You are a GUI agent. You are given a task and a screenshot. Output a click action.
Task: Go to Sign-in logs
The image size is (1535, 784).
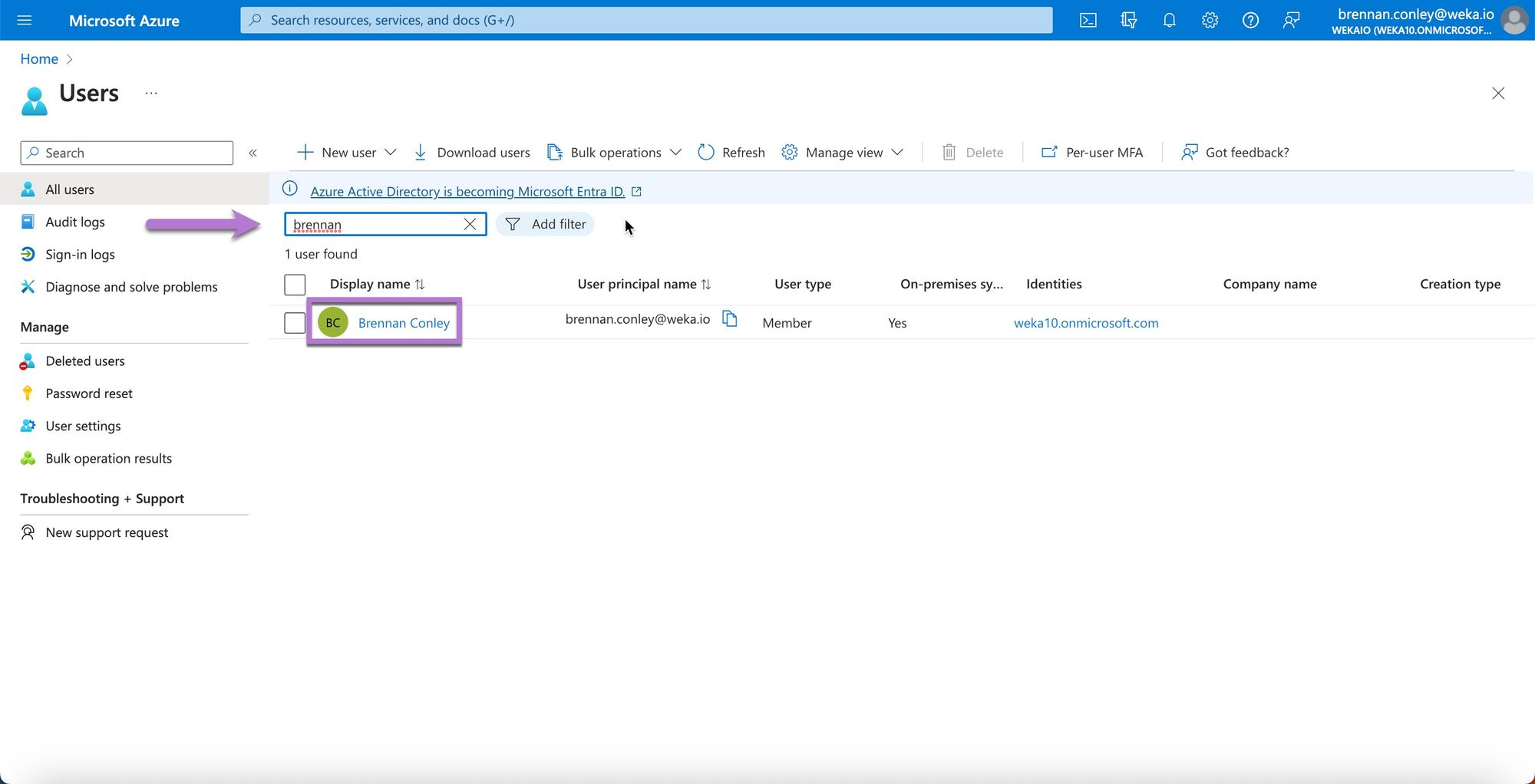pos(80,255)
